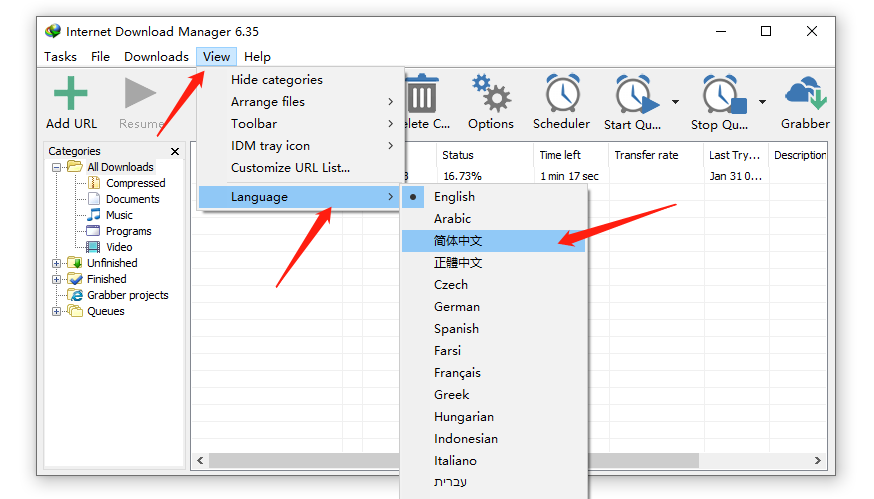Sort by the Time left column header

click(x=571, y=155)
